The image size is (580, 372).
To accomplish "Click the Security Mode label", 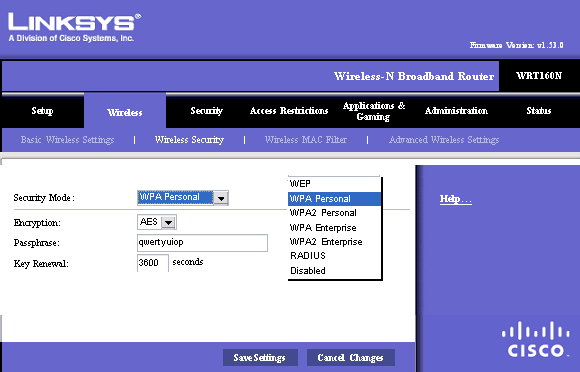I will [x=44, y=198].
